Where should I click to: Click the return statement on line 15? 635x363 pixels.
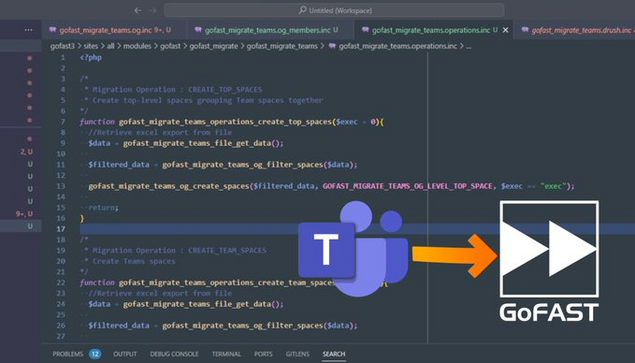pyautogui.click(x=103, y=207)
